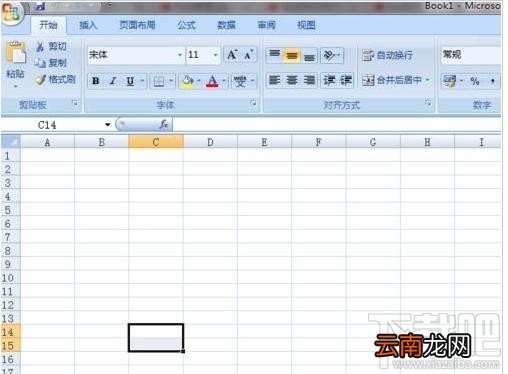Toggle center text alignment

292,80
